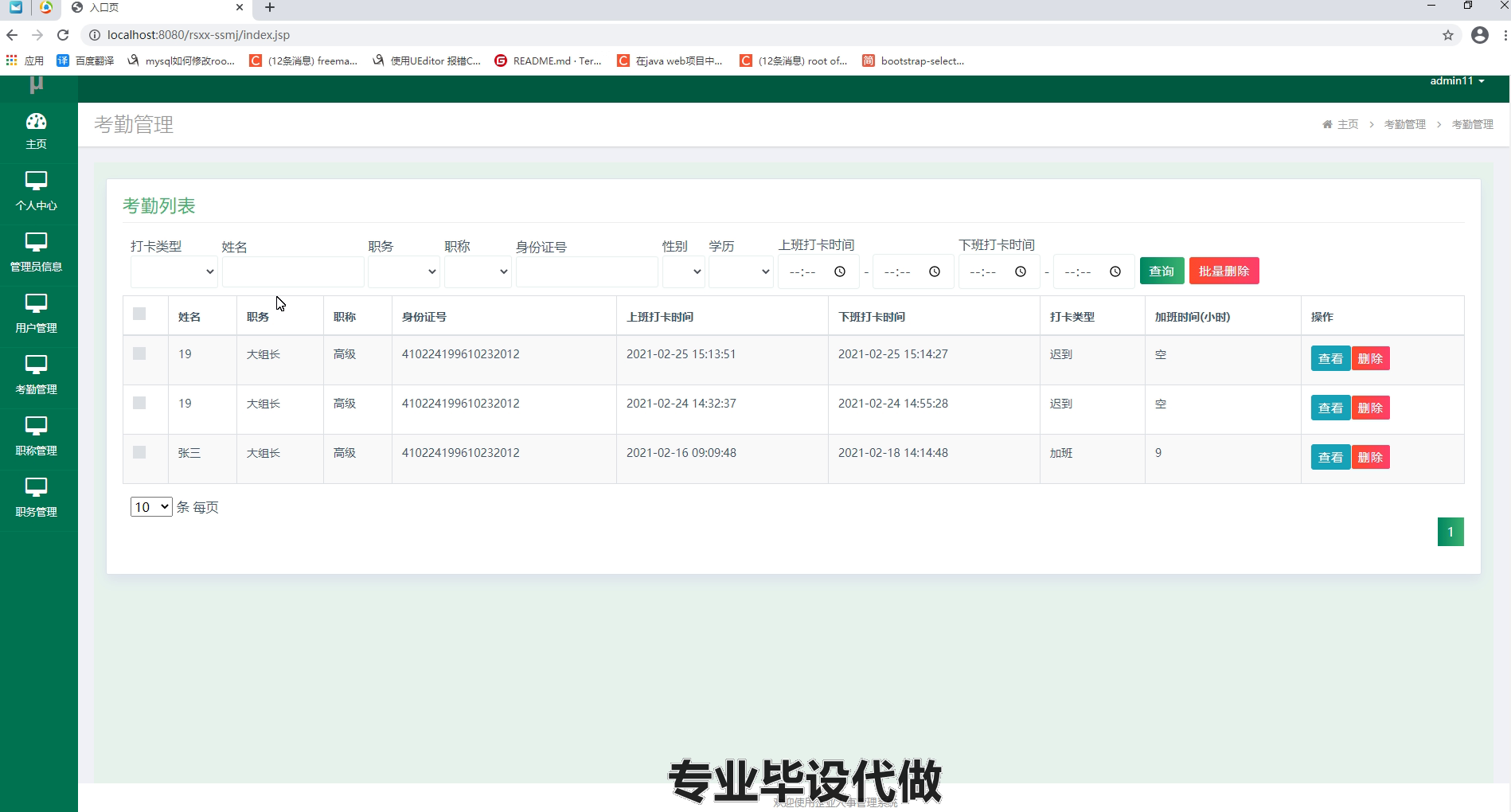The width and height of the screenshot is (1511, 812).
Task: Open the bootstrap-select bookmark
Action: [913, 61]
